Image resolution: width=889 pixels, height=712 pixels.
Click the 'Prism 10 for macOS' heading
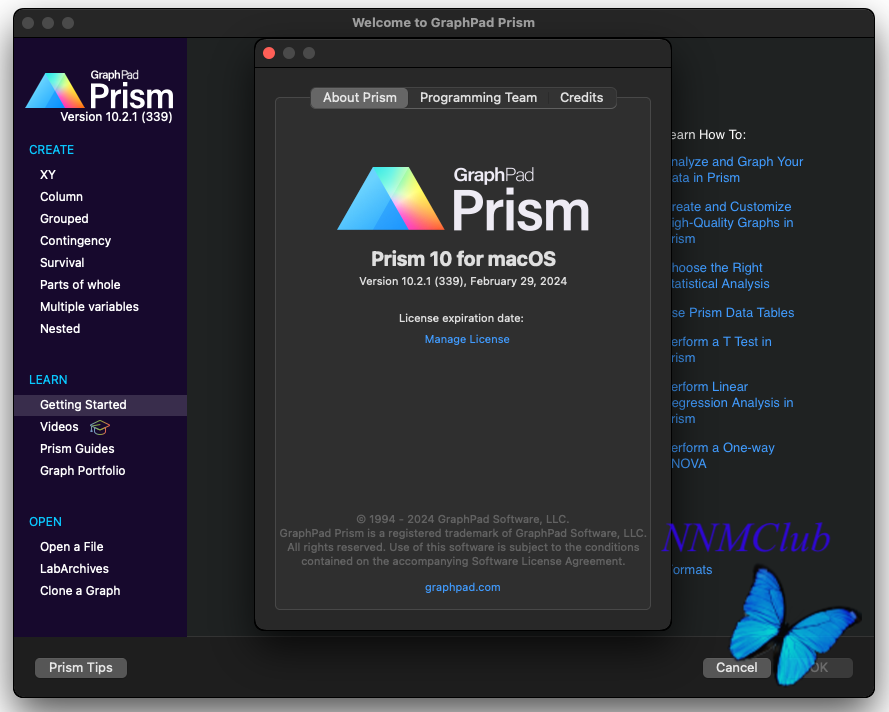(463, 259)
